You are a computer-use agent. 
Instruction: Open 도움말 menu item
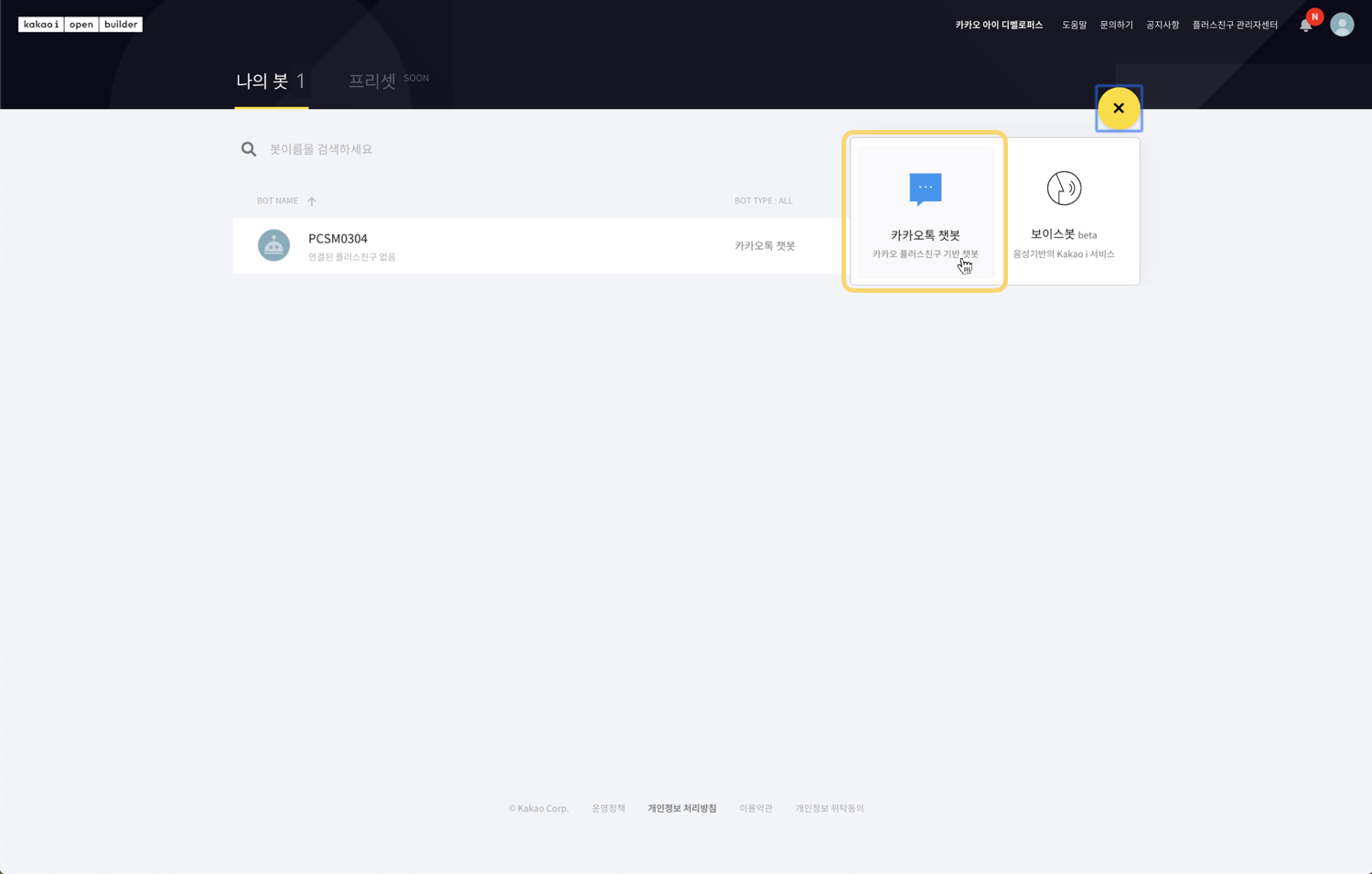tap(1074, 25)
